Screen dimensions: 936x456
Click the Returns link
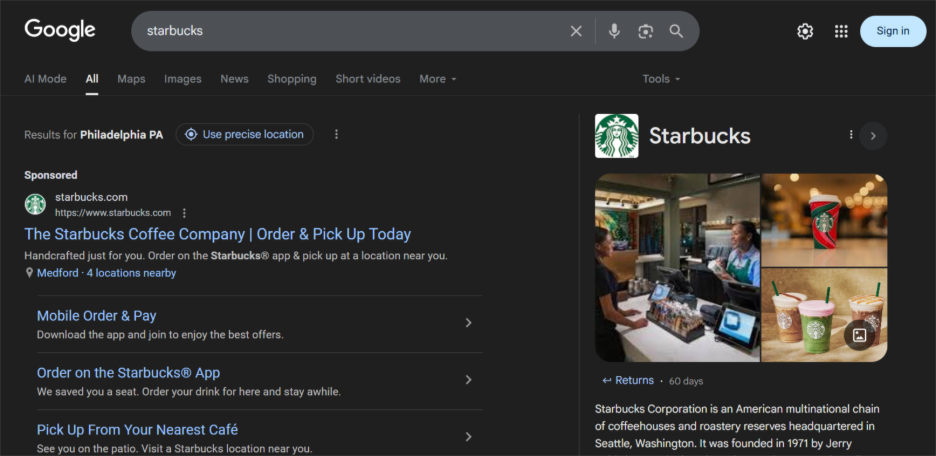628,381
